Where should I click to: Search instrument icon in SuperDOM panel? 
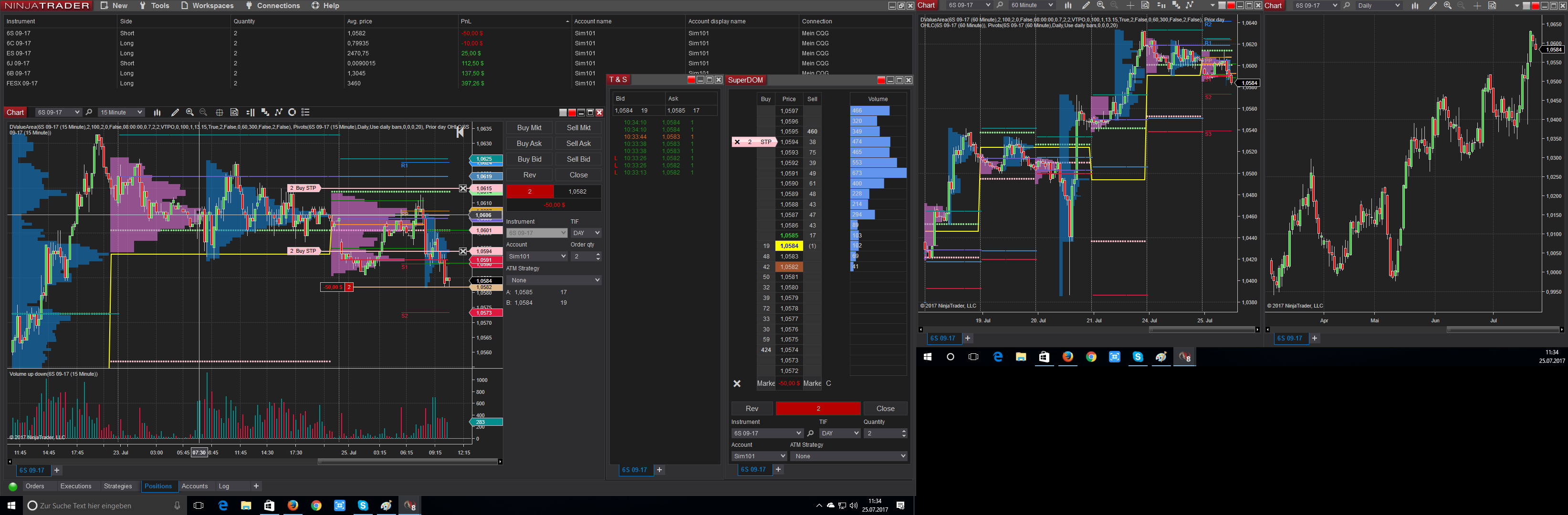[810, 433]
